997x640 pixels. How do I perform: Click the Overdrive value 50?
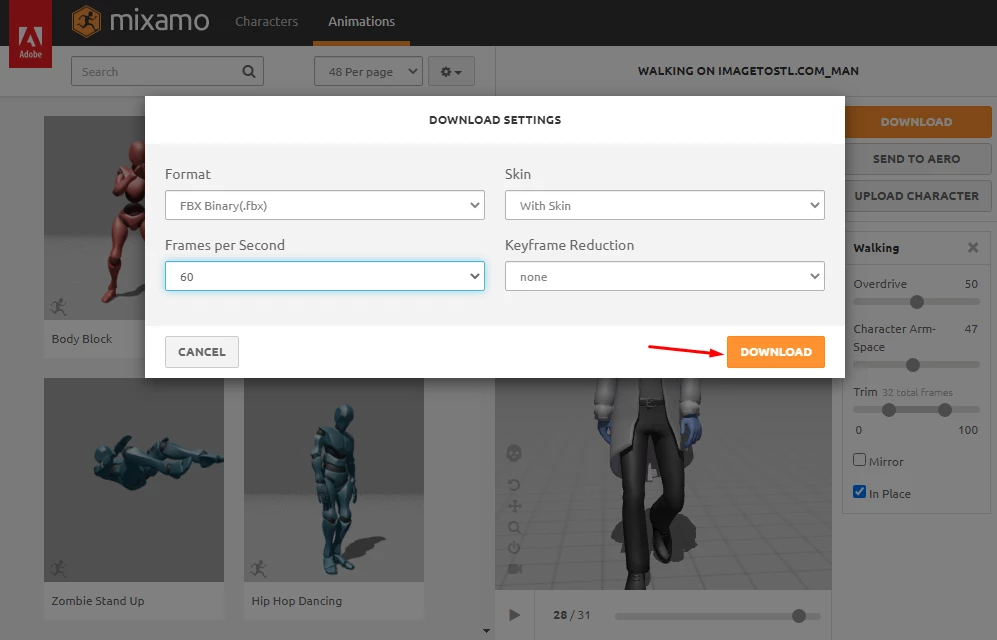click(x=971, y=284)
